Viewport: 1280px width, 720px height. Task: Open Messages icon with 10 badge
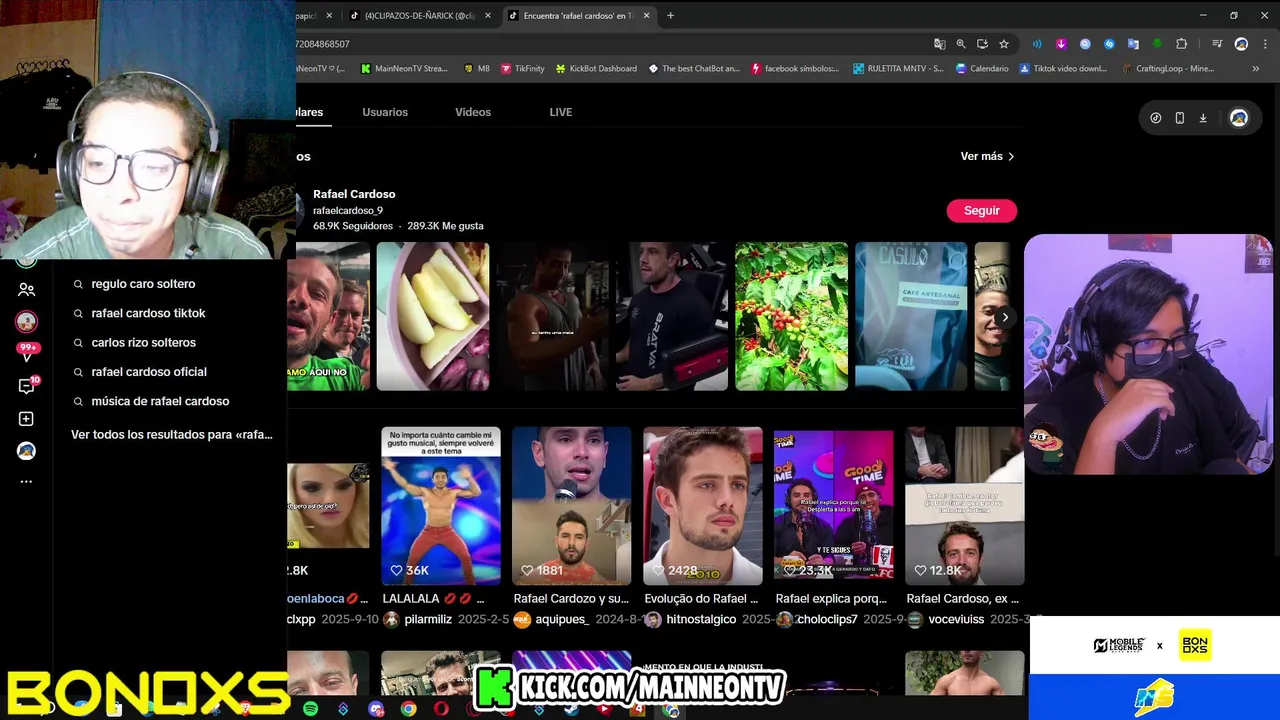27,386
